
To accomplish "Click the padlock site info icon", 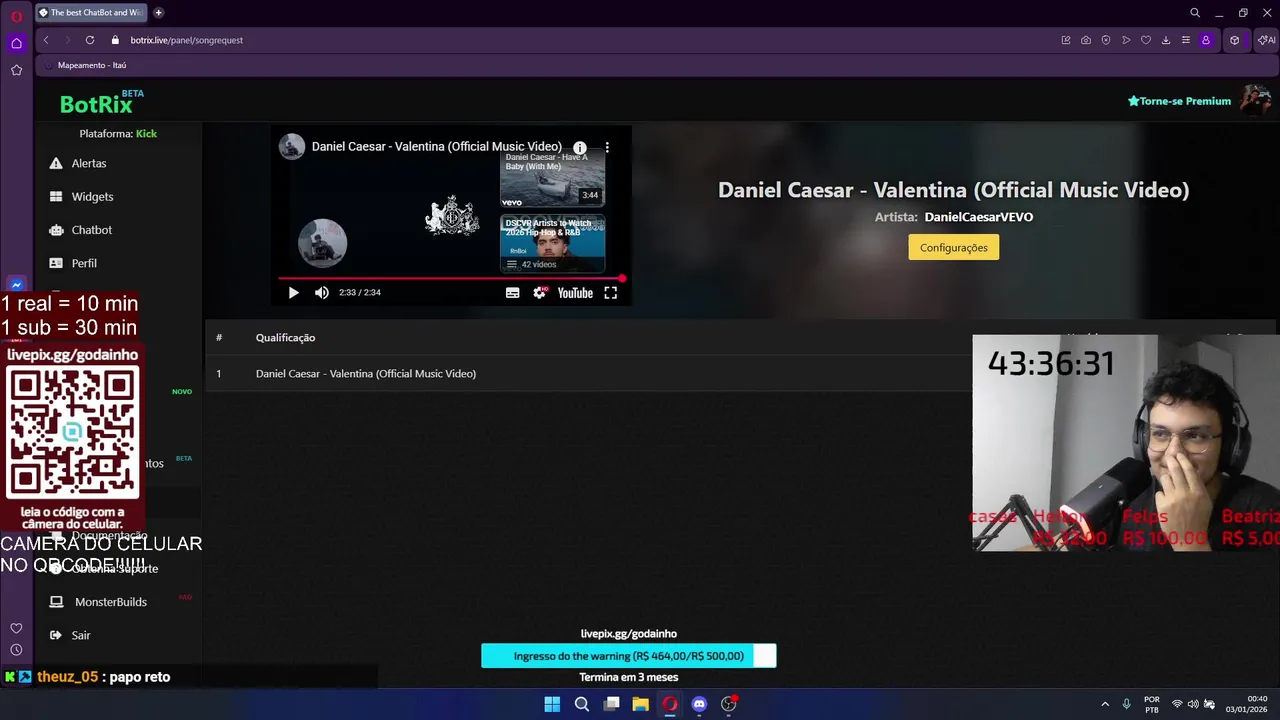I will click(115, 40).
